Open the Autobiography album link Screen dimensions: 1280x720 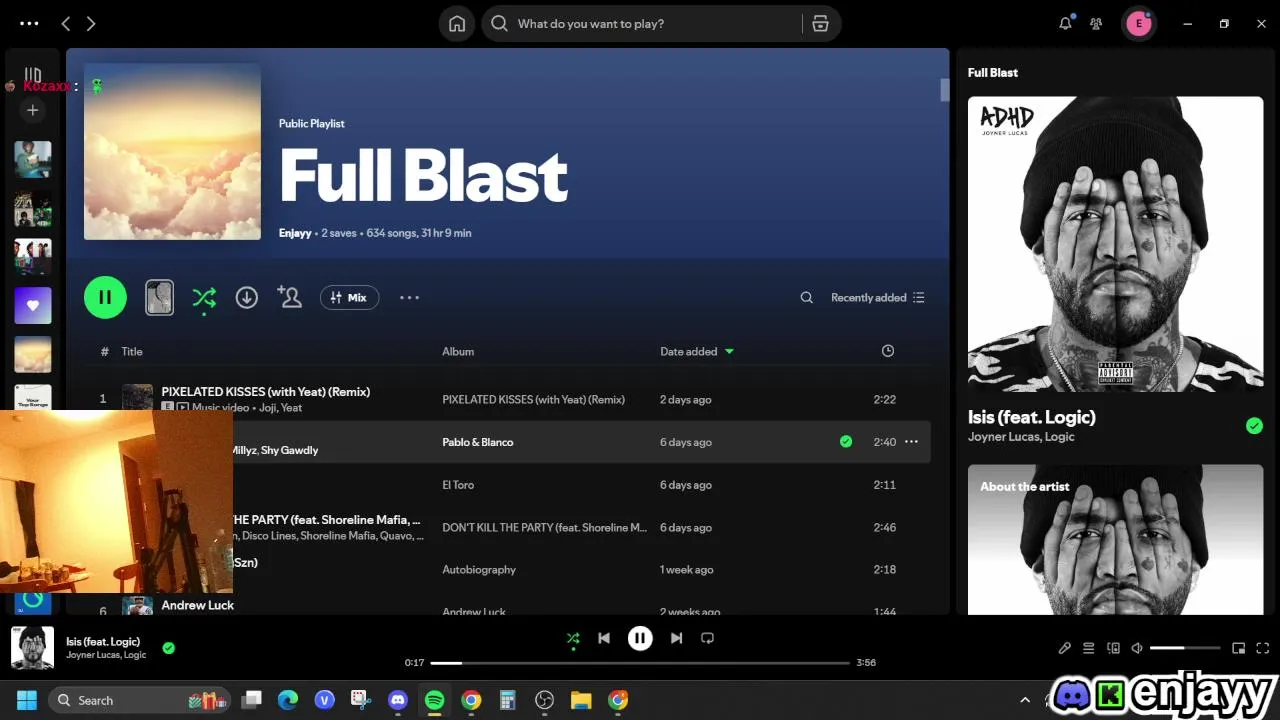(x=479, y=570)
